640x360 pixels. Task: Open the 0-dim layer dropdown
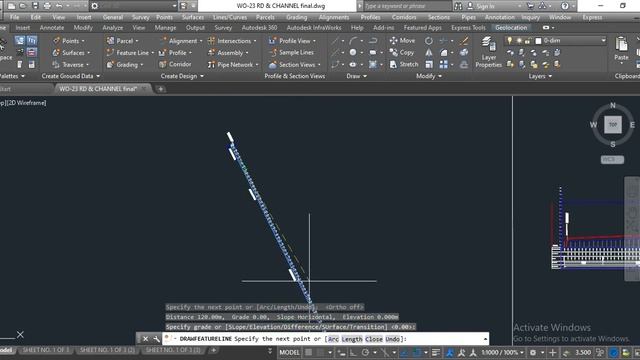pyautogui.click(x=603, y=40)
